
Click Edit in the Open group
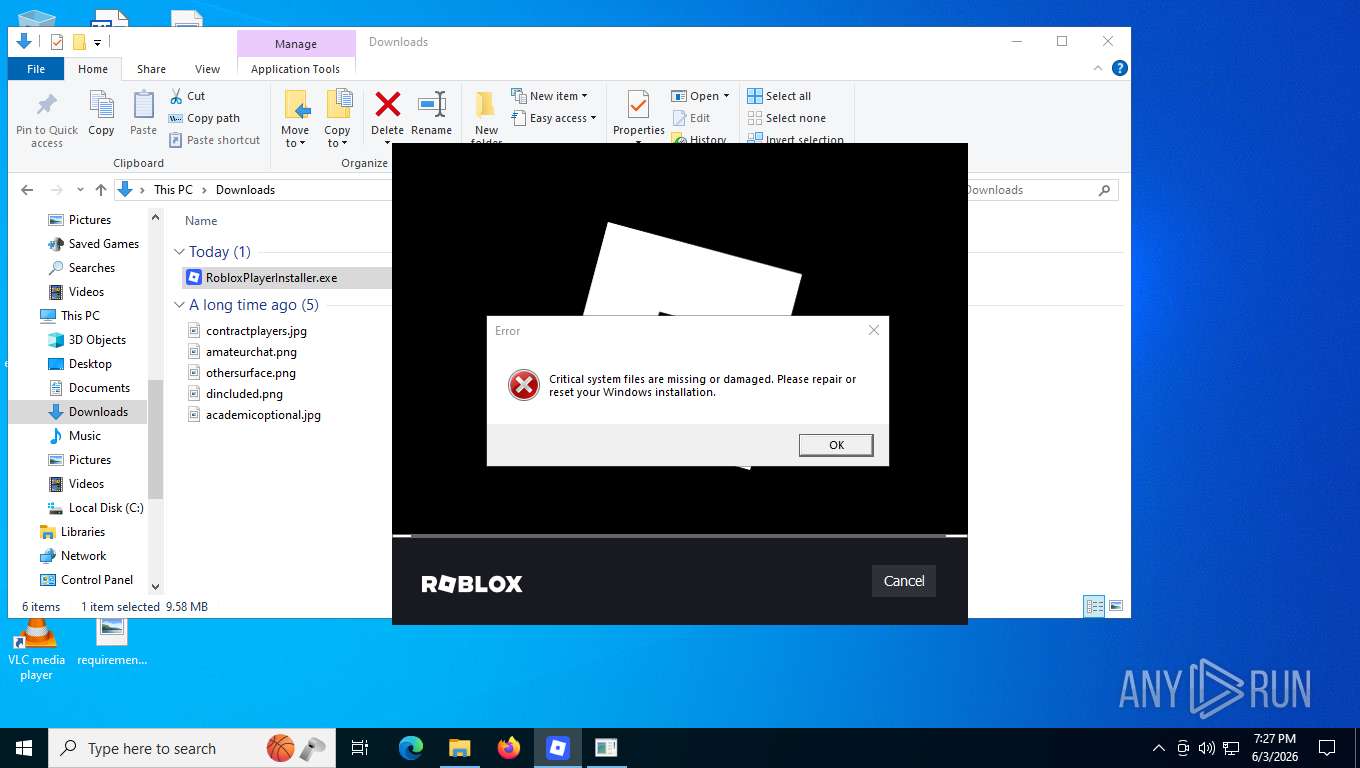(690, 118)
